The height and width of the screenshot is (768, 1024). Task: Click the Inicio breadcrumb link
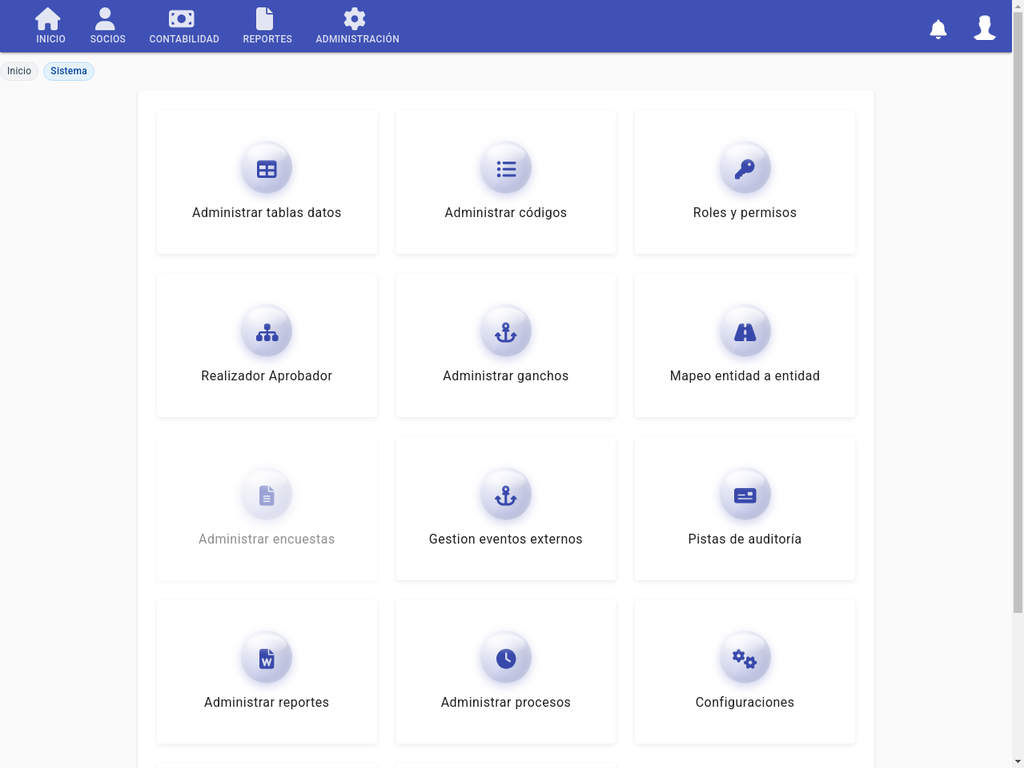(19, 71)
